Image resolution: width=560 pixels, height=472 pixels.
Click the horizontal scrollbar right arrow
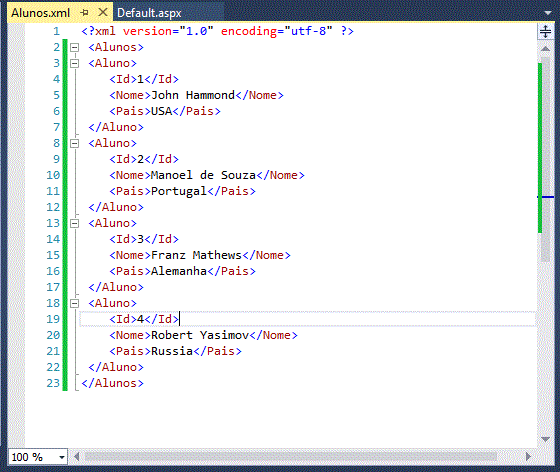pyautogui.click(x=528, y=457)
